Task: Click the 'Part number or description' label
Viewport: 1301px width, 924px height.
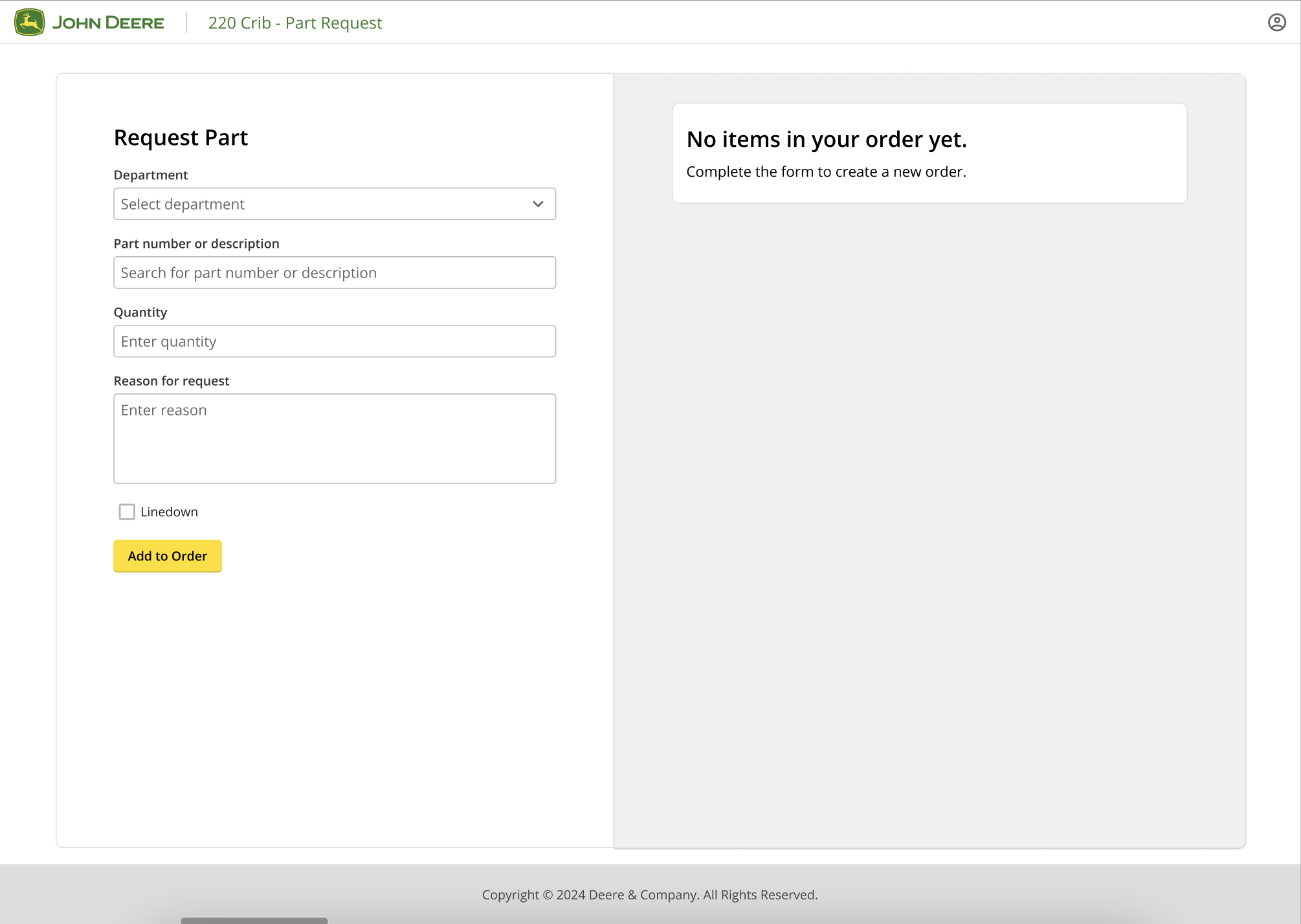Action: (197, 243)
